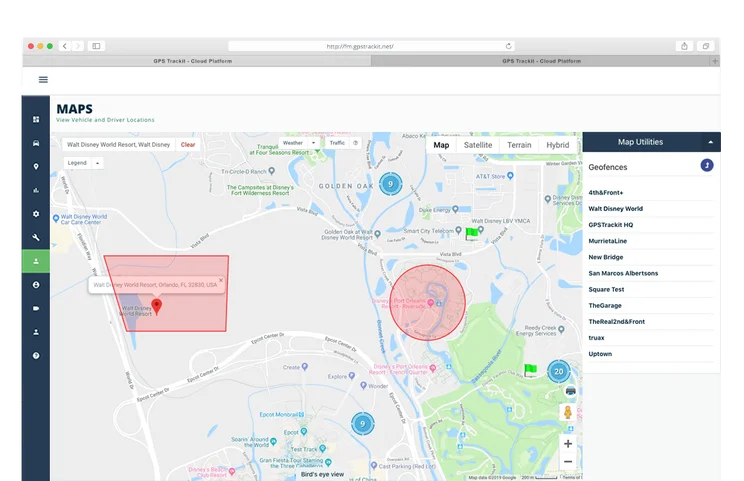This screenshot has height=481, width=744.
Task: Clear the map address search
Action: tap(188, 145)
